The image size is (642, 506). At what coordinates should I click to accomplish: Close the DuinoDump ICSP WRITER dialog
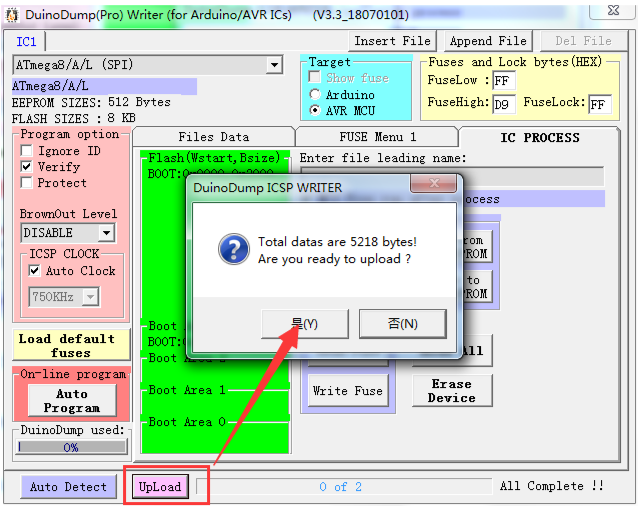point(434,183)
